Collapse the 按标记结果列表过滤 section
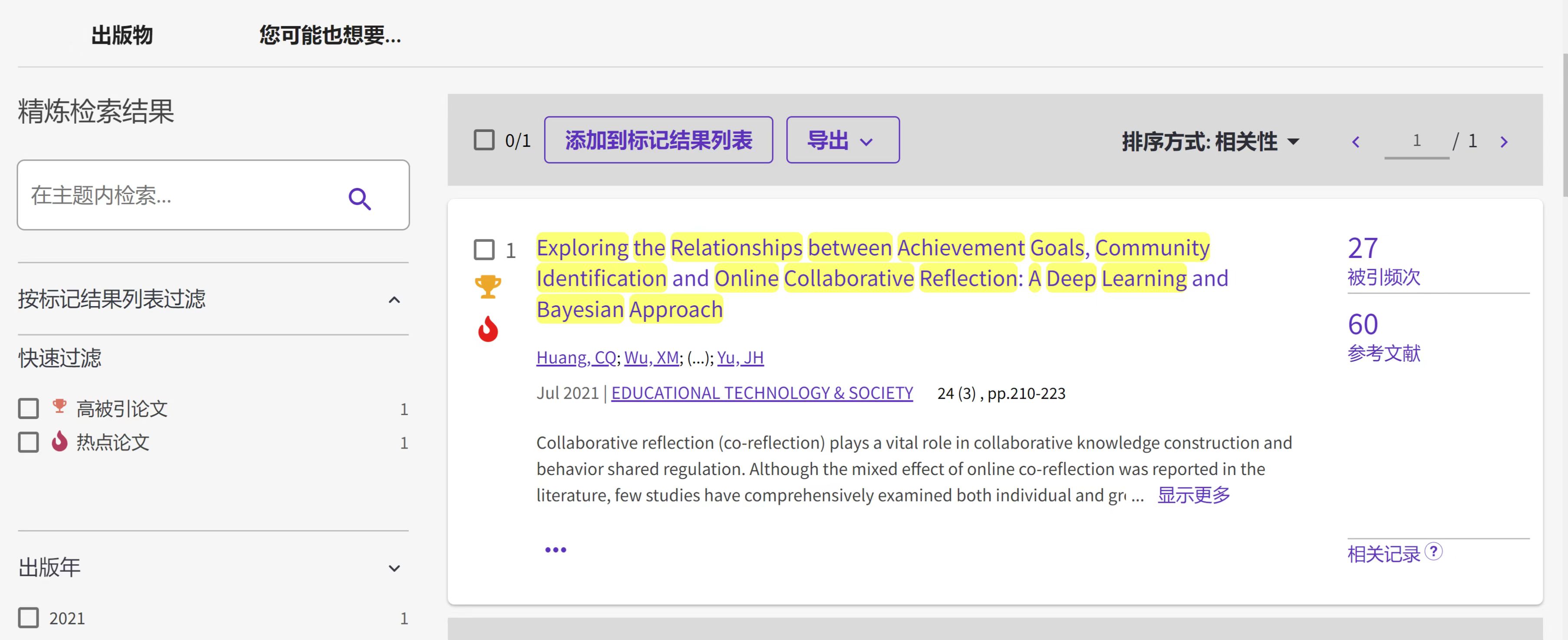This screenshot has height=640, width=1568. [x=395, y=300]
